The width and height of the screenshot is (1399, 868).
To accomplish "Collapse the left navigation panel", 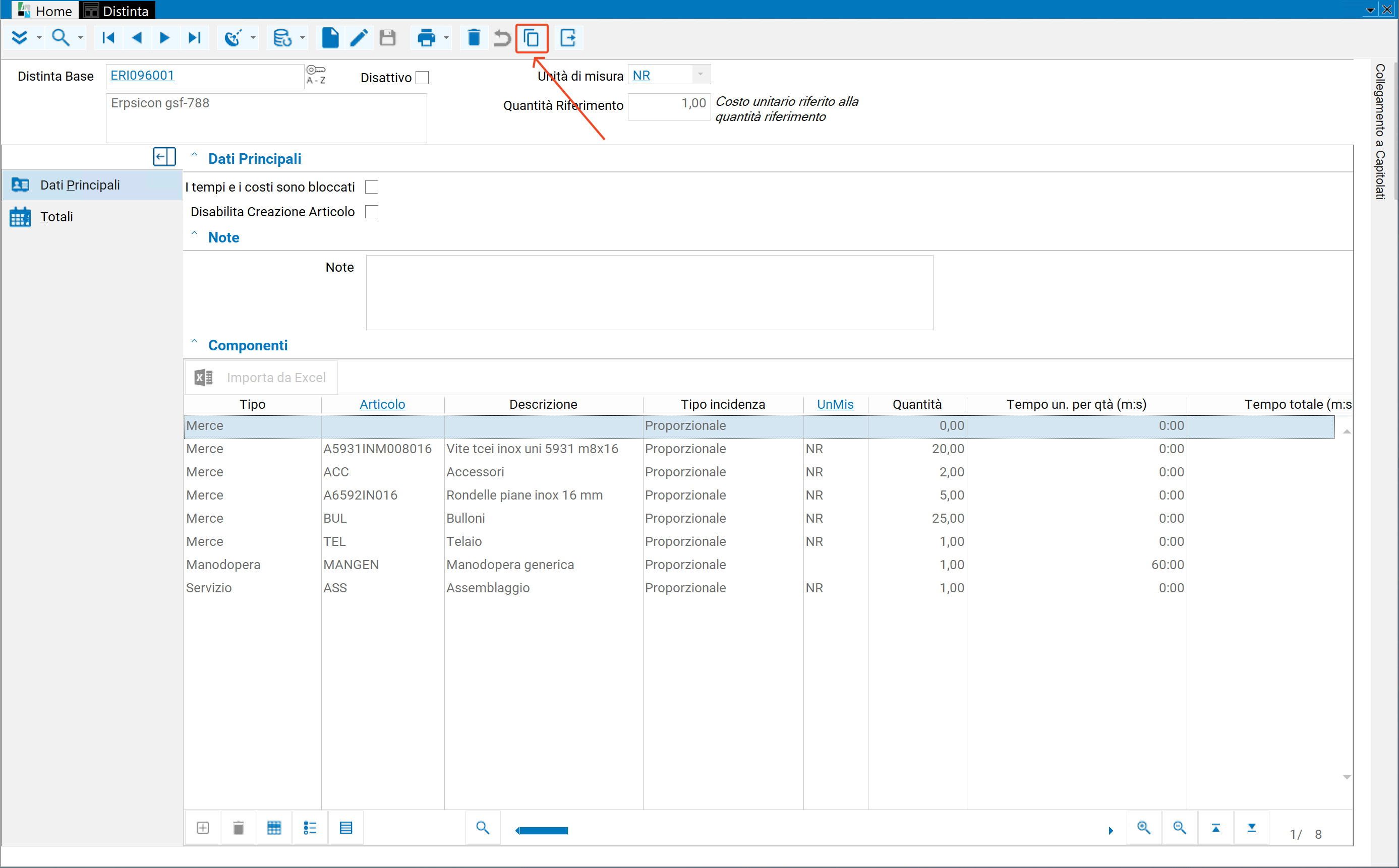I will [x=164, y=157].
